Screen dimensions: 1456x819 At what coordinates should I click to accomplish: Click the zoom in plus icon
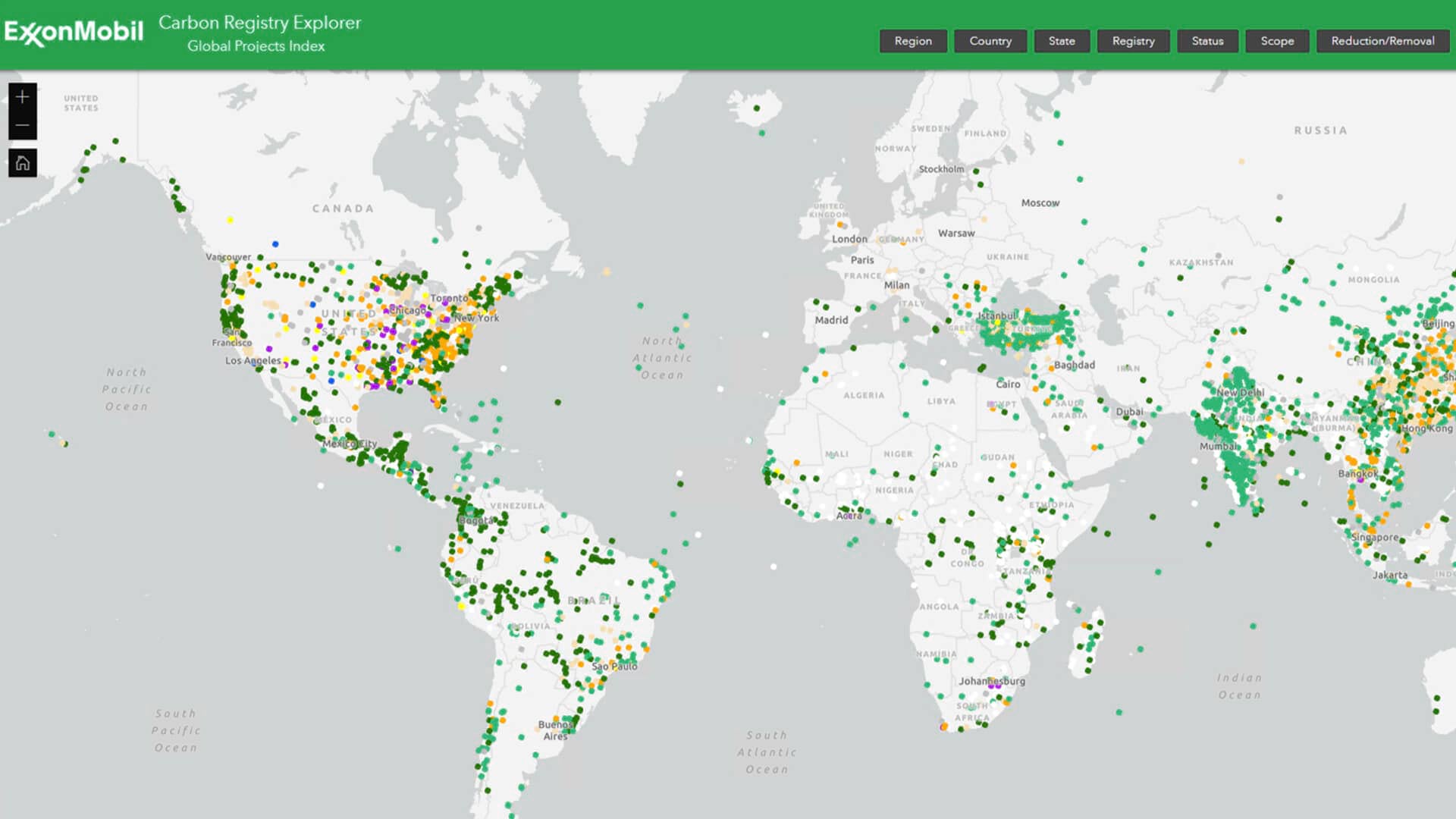22,97
